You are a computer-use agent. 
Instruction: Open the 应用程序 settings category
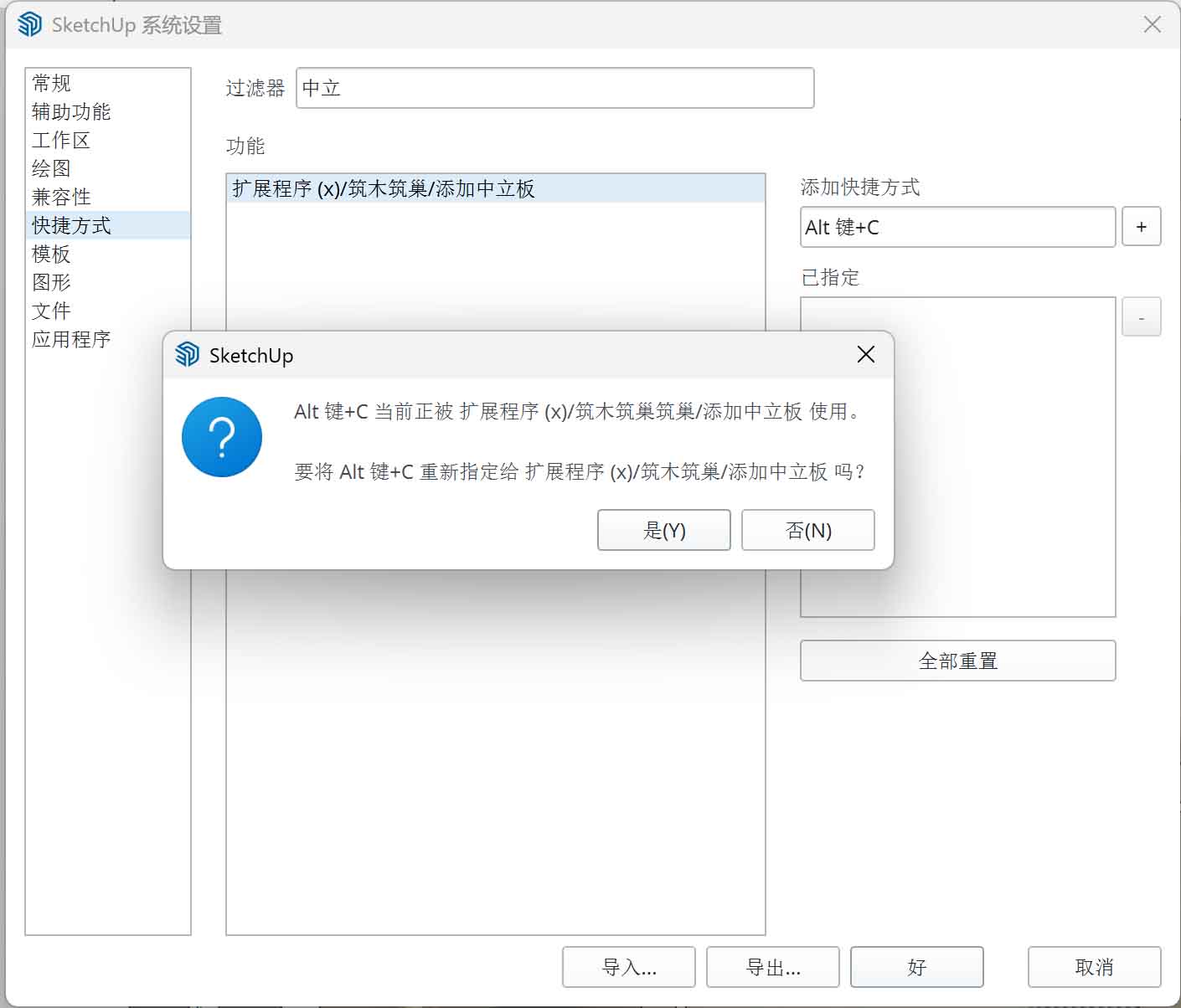(x=71, y=339)
